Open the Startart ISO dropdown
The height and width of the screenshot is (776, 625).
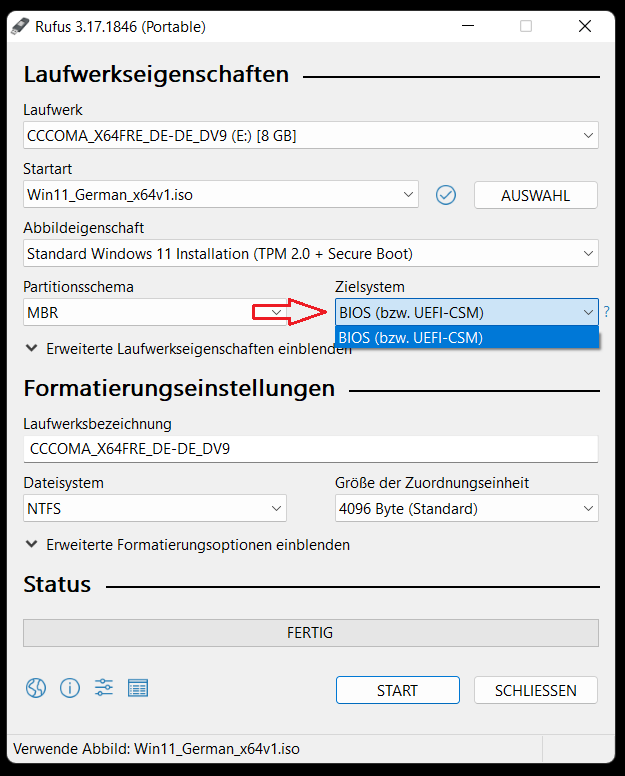tap(221, 194)
